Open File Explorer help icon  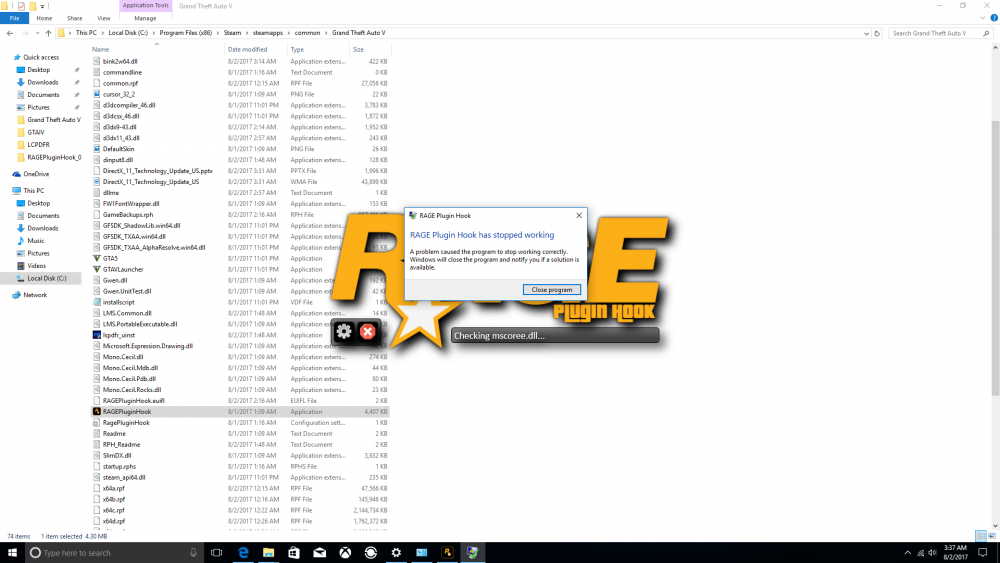click(x=994, y=18)
